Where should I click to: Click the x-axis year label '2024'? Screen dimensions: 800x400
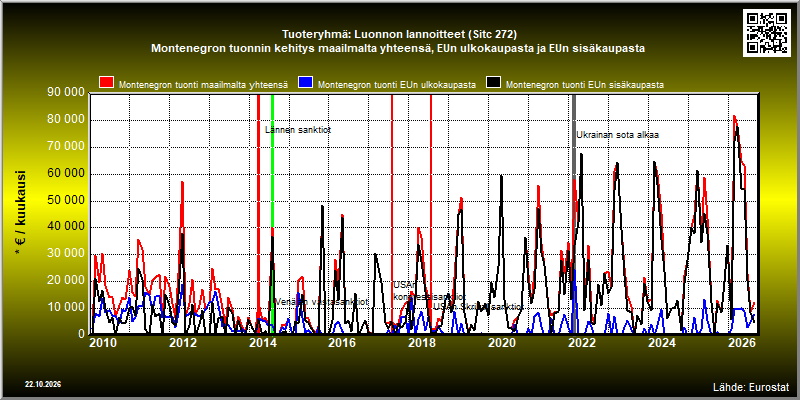662,343
